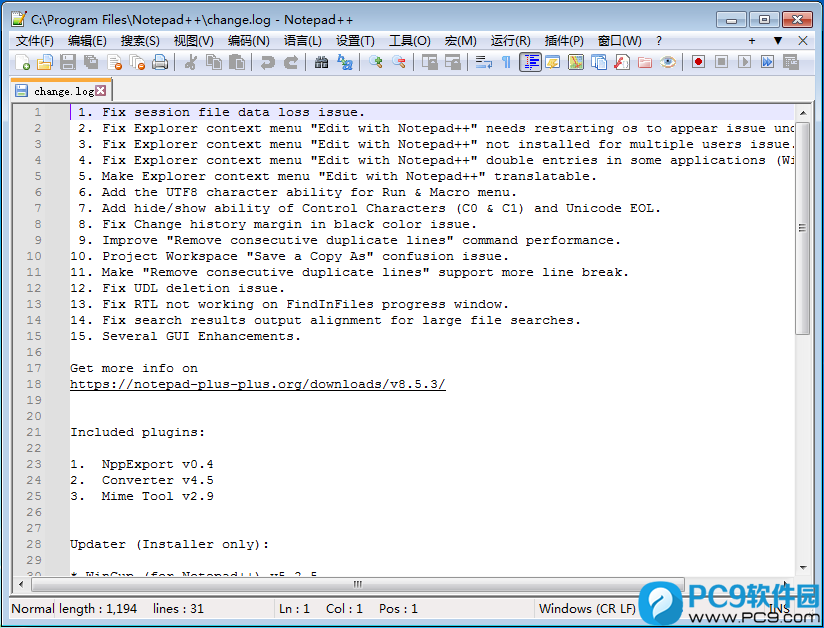The height and width of the screenshot is (628, 824).
Task: Click the Save file icon
Action: click(68, 63)
